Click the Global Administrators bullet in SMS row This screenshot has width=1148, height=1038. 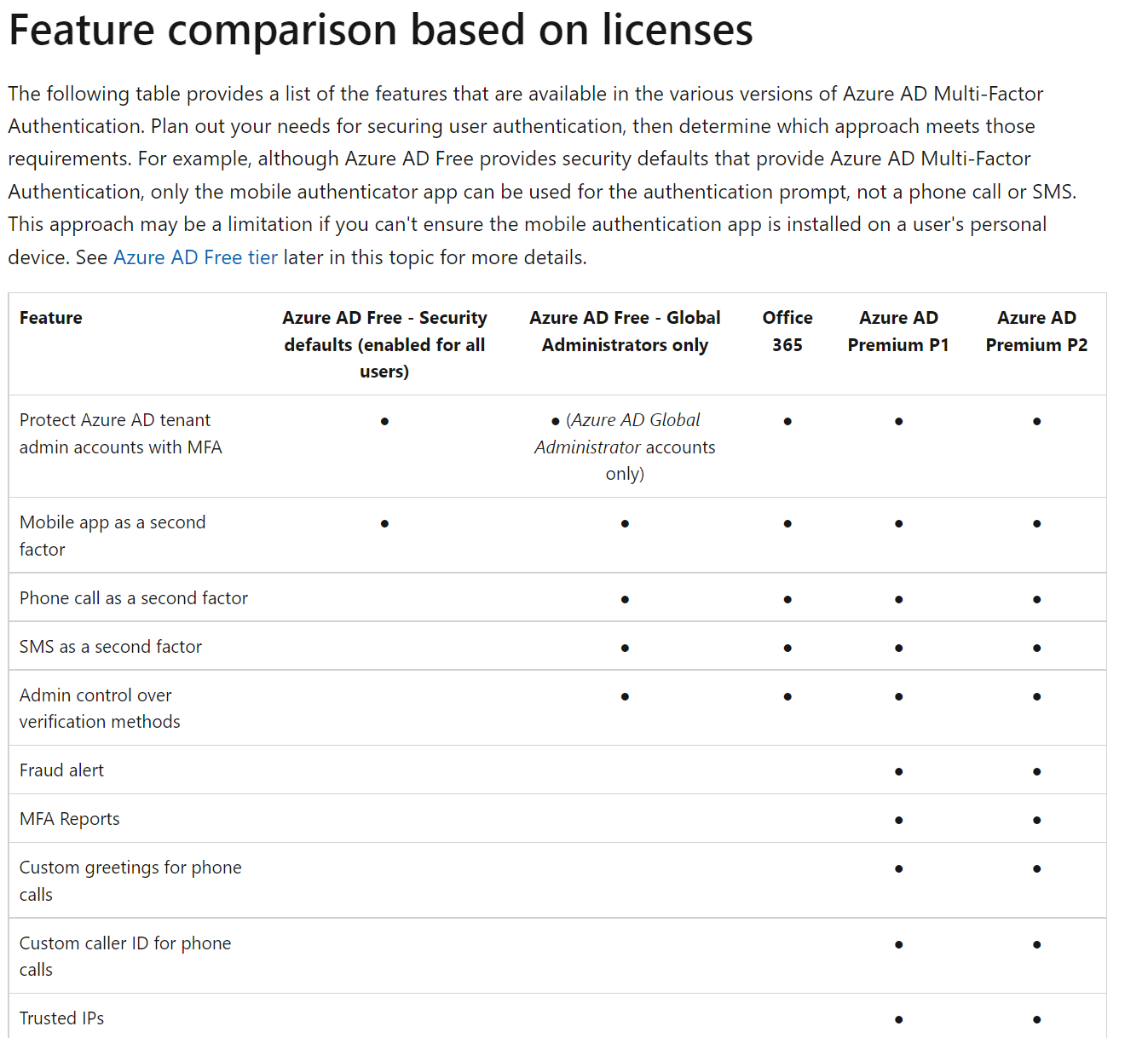coord(625,648)
